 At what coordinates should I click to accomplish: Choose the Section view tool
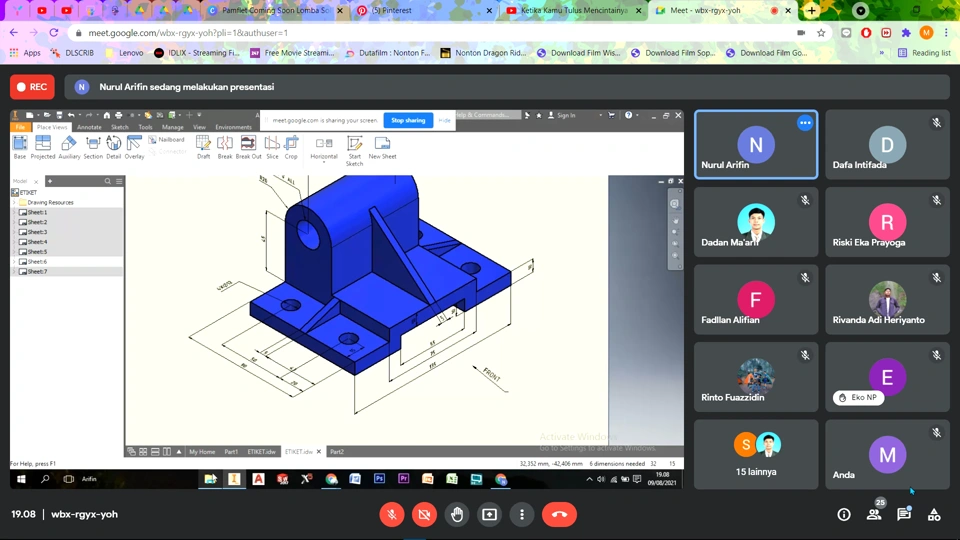point(93,145)
